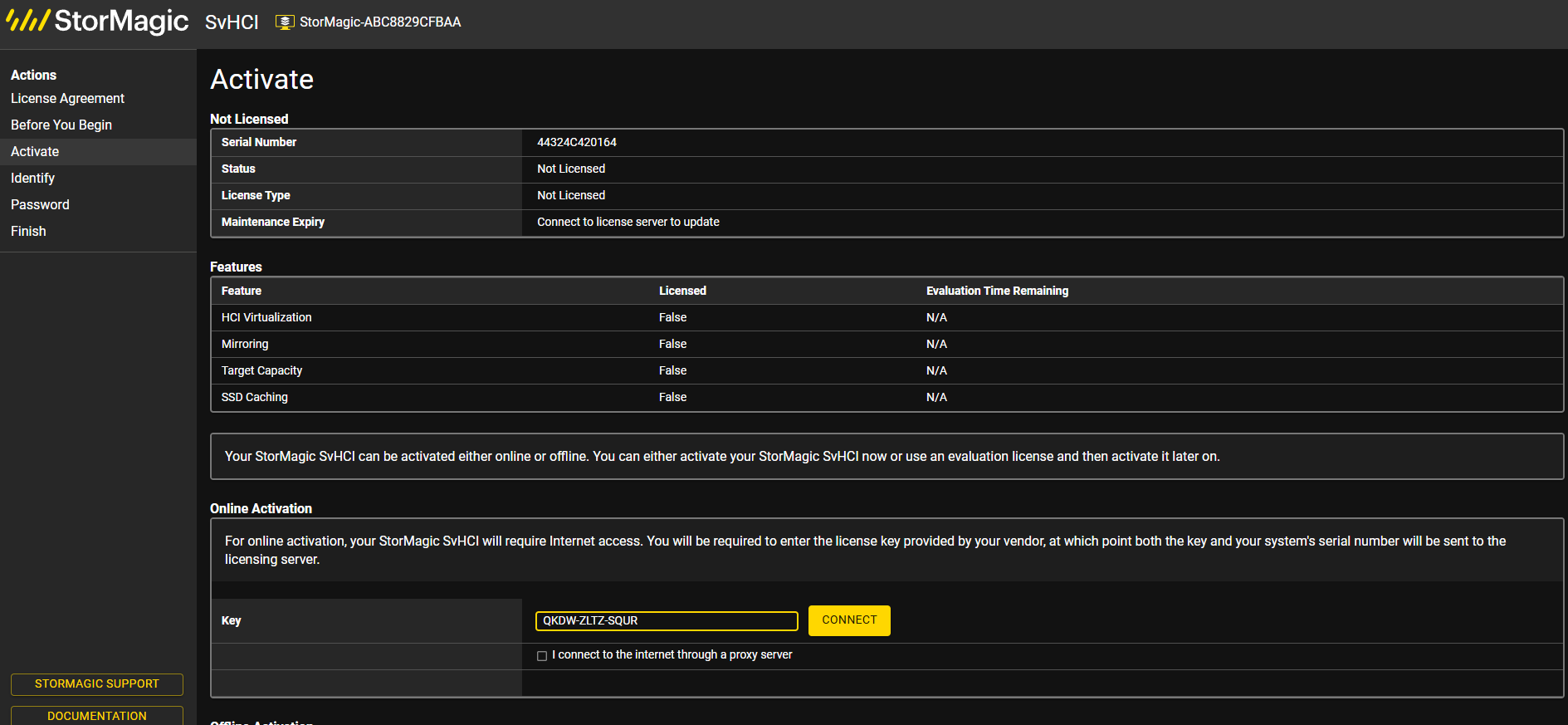Open License Agreement in sidebar
This screenshot has width=1568, height=725.
[67, 98]
